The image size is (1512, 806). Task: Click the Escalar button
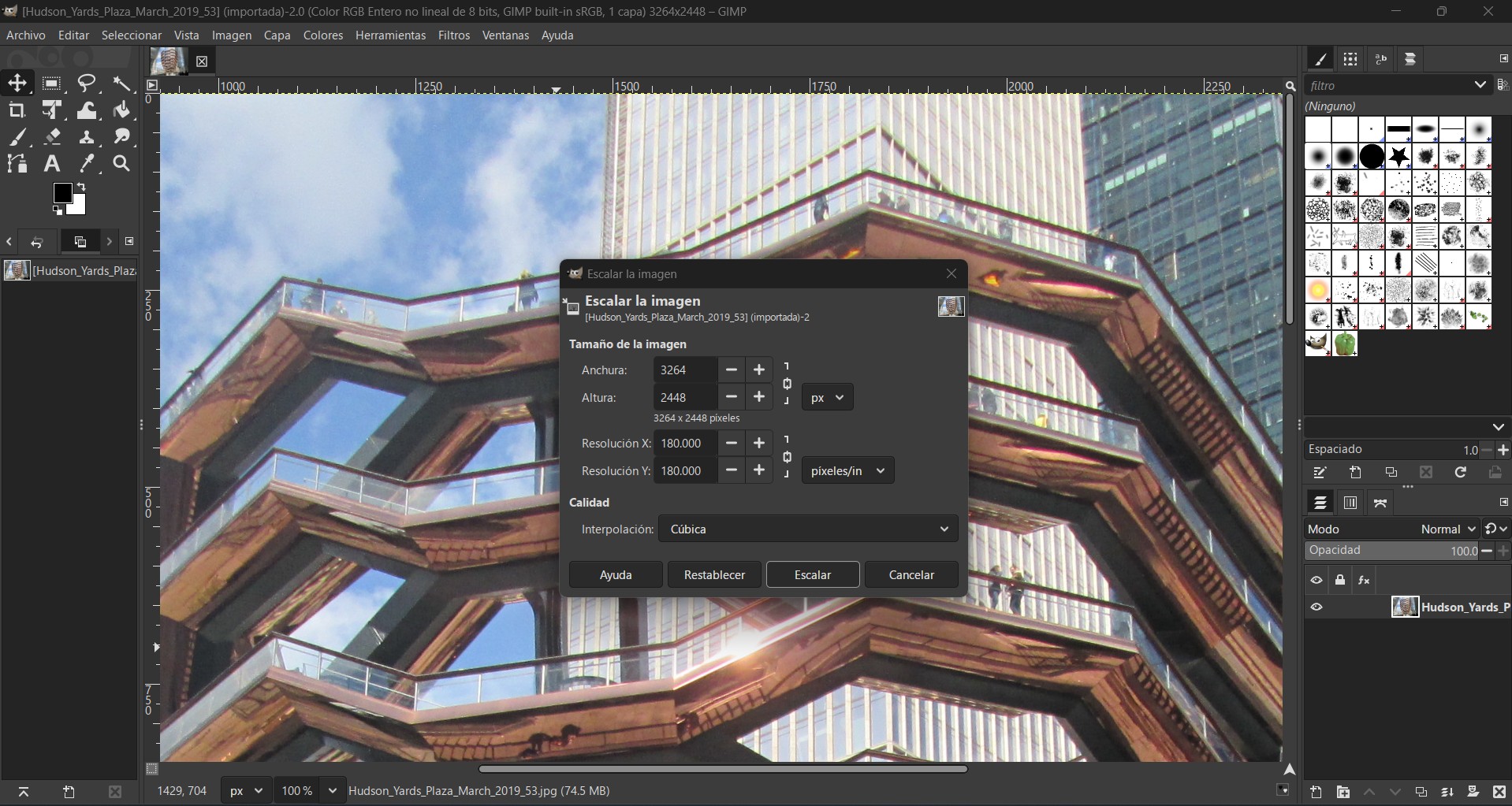click(x=812, y=575)
